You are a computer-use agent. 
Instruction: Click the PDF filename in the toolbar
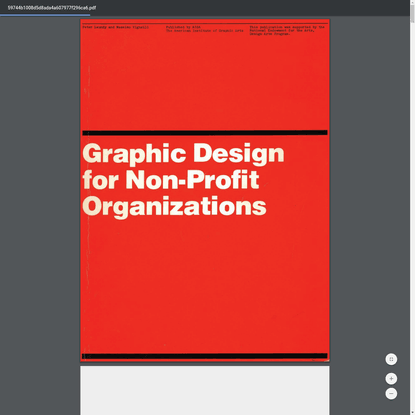tap(52, 8)
